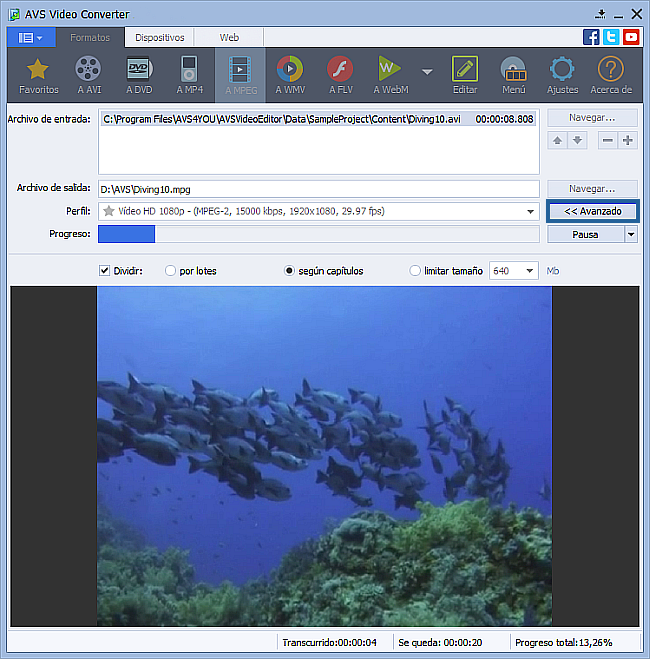Select the 'por lotes' radio option

click(x=171, y=270)
